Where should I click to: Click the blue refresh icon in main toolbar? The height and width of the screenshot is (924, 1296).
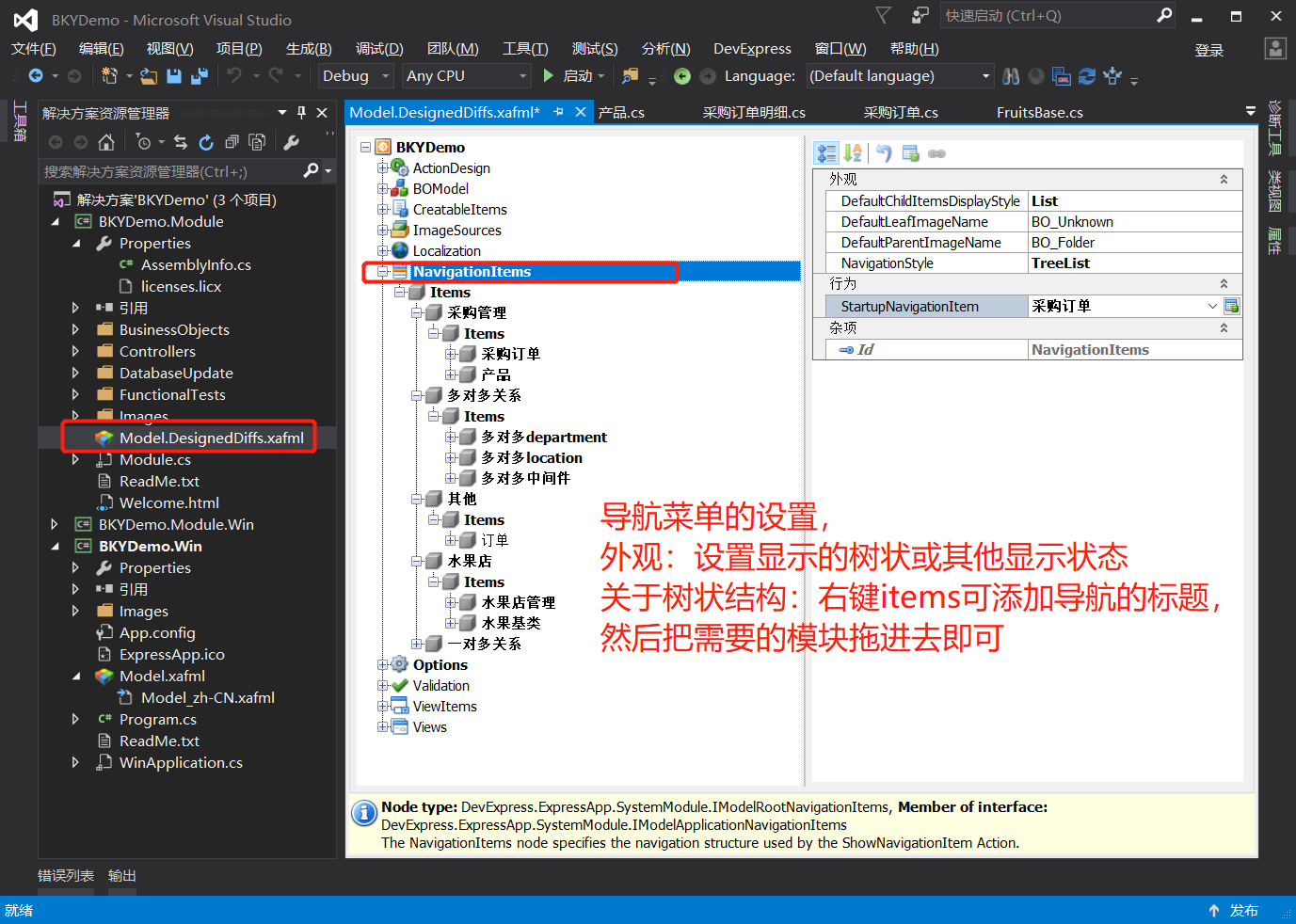(x=1087, y=76)
